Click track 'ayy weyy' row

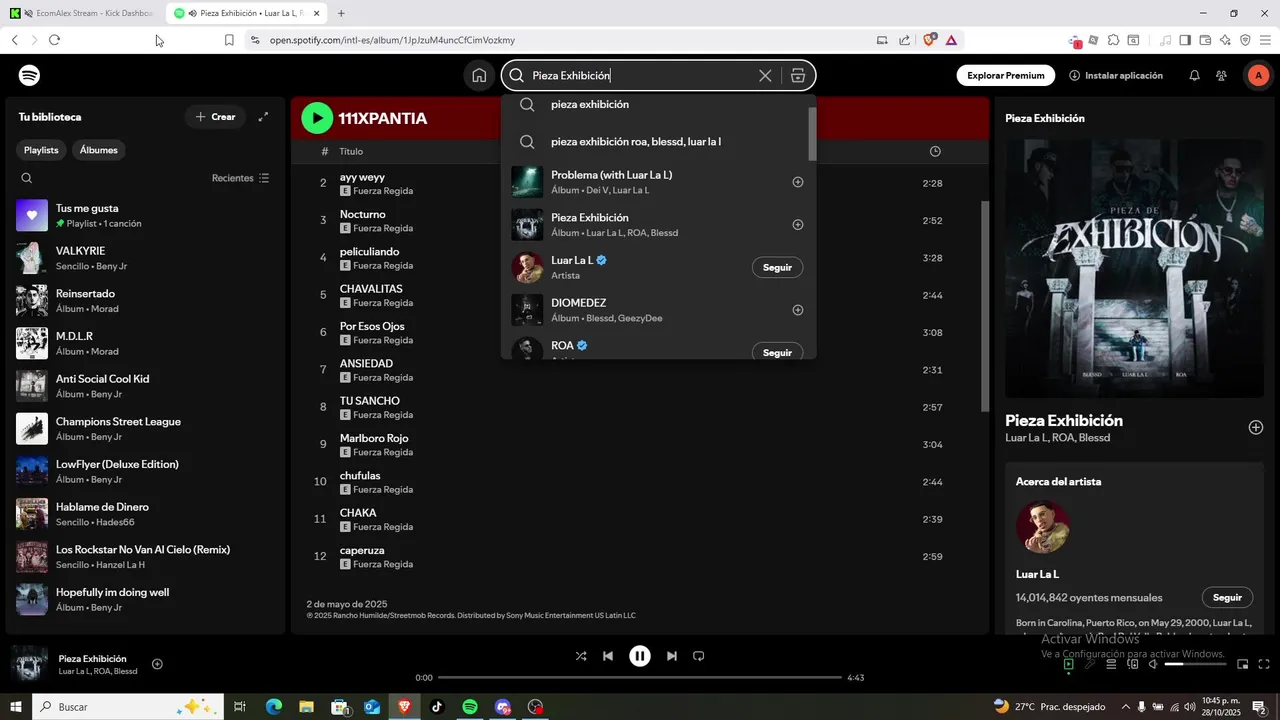[x=639, y=183]
